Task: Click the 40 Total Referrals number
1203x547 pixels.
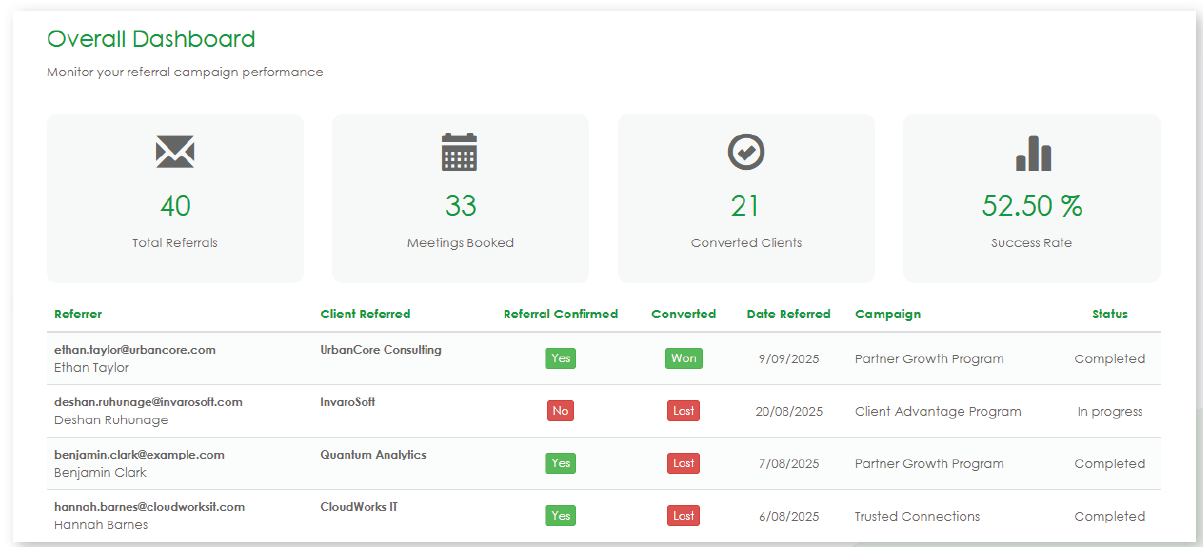Action: pos(175,206)
